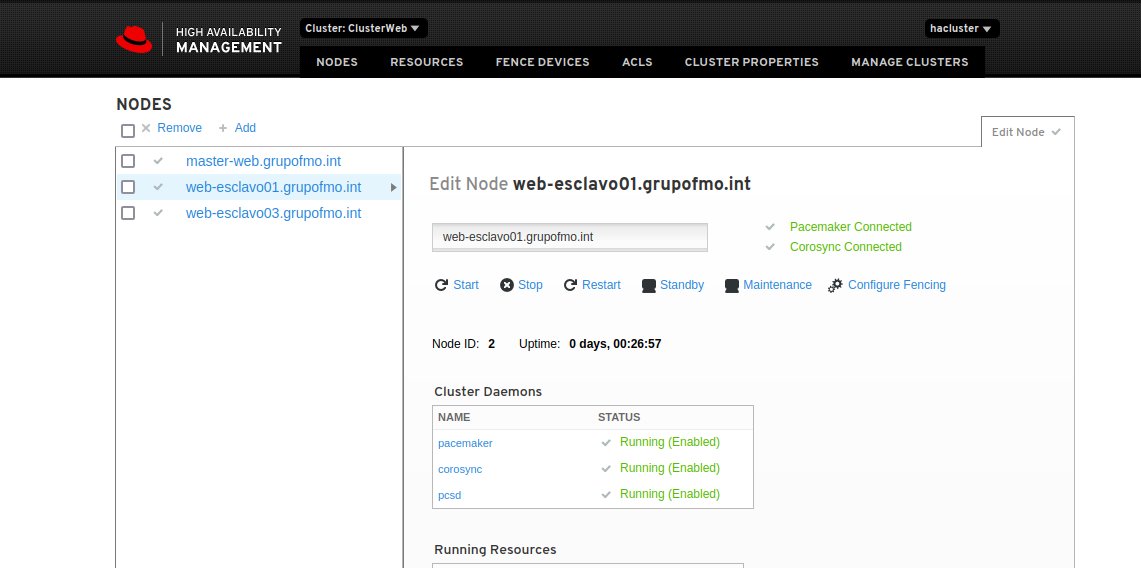This screenshot has width=1141, height=568.
Task: Click Running (Enabled) status for pcsd
Action: tap(669, 495)
